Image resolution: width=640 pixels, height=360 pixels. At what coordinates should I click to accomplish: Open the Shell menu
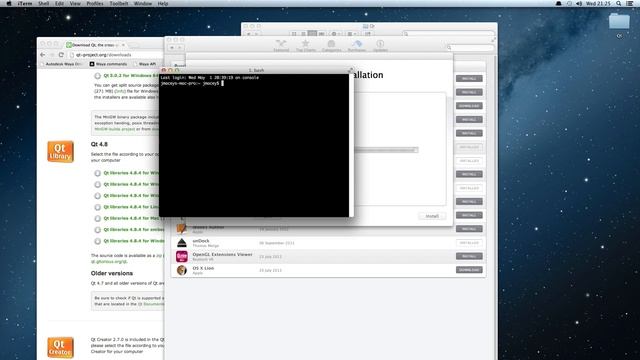pyautogui.click(x=43, y=3)
